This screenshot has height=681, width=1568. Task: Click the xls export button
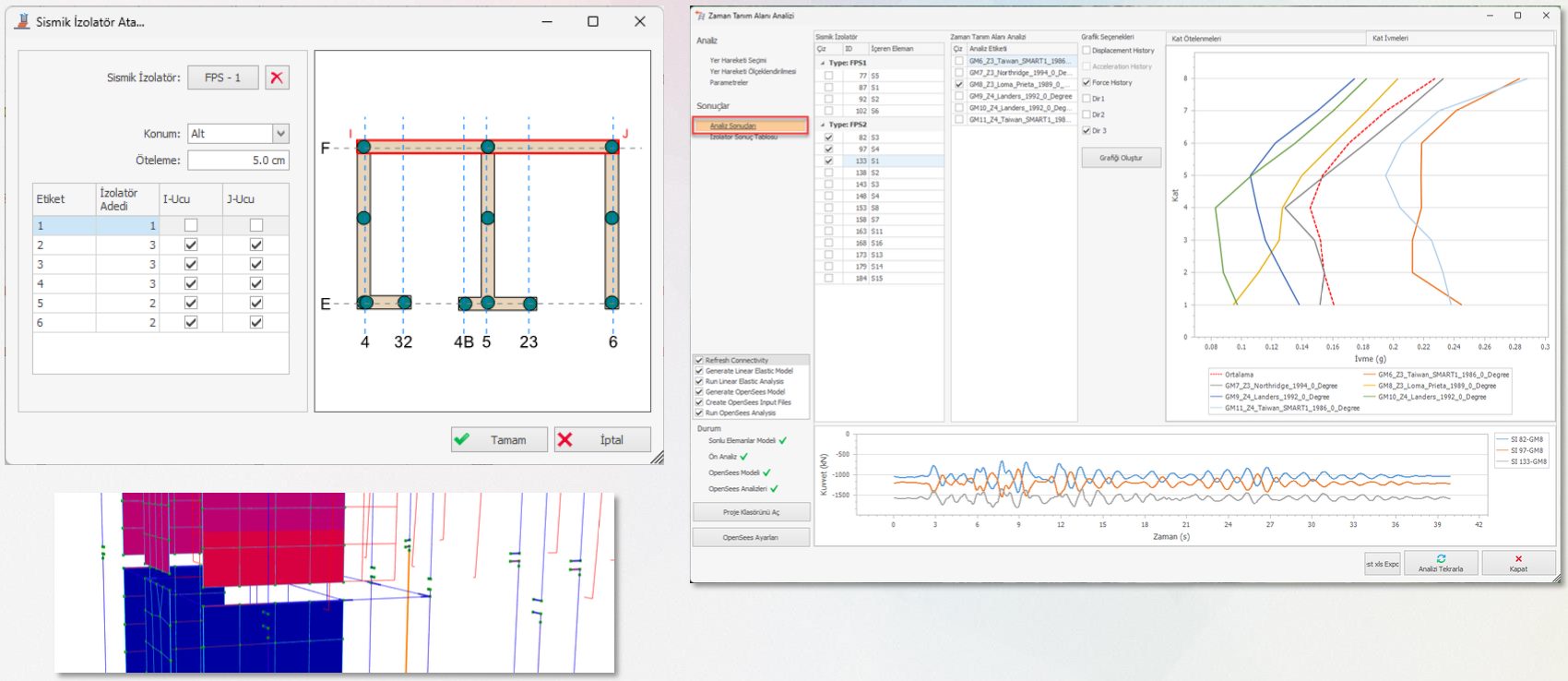pyautogui.click(x=1383, y=564)
